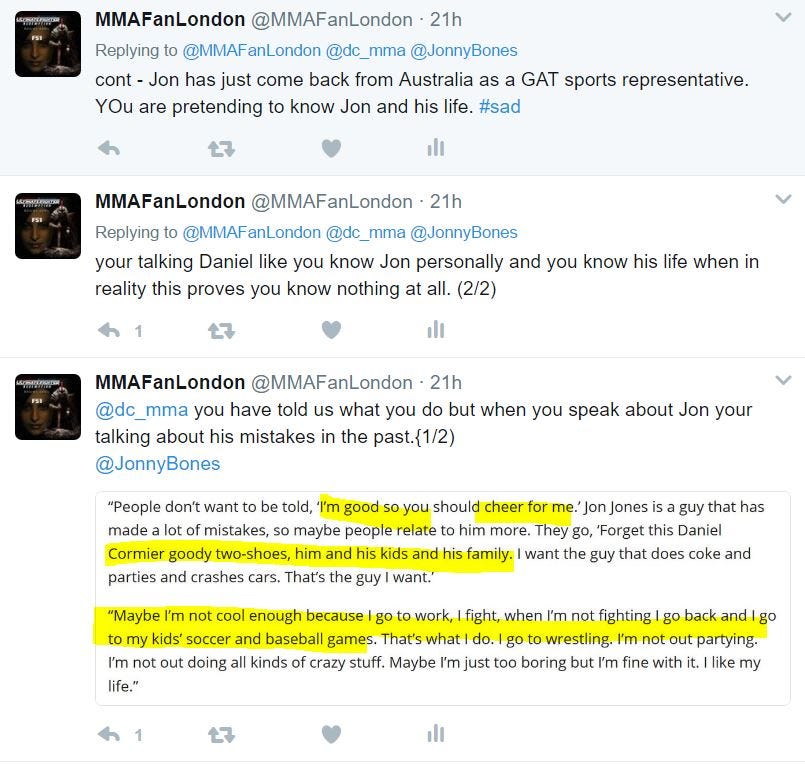The image size is (805, 764).
Task: View analytics for the first tweet
Action: point(435,147)
